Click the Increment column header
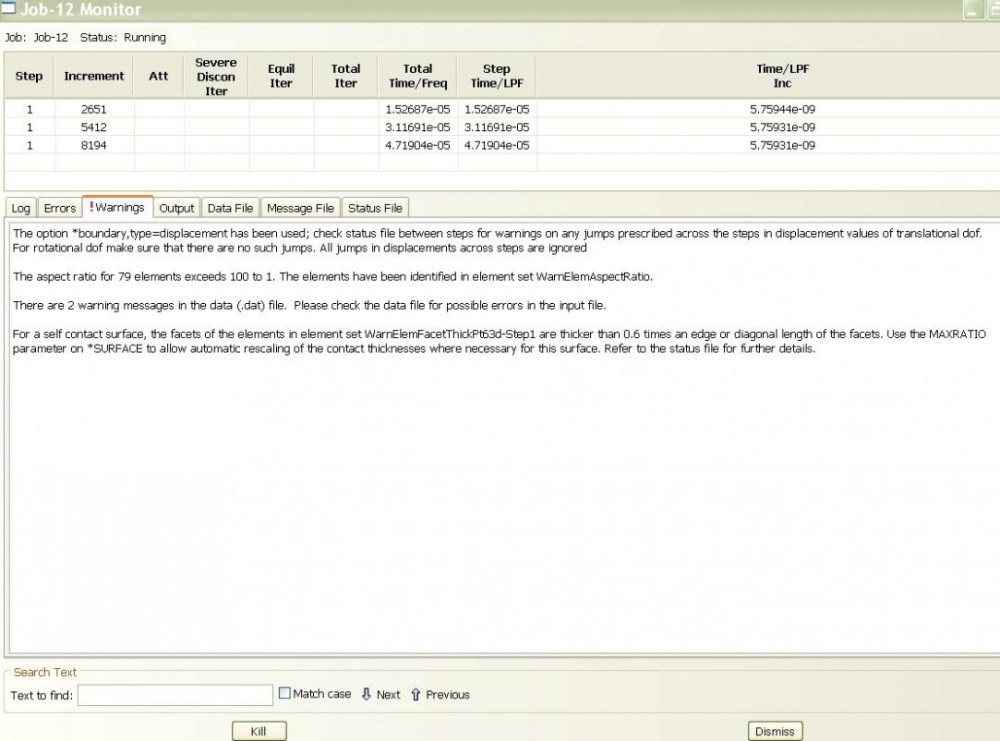1000x741 pixels. tap(94, 76)
